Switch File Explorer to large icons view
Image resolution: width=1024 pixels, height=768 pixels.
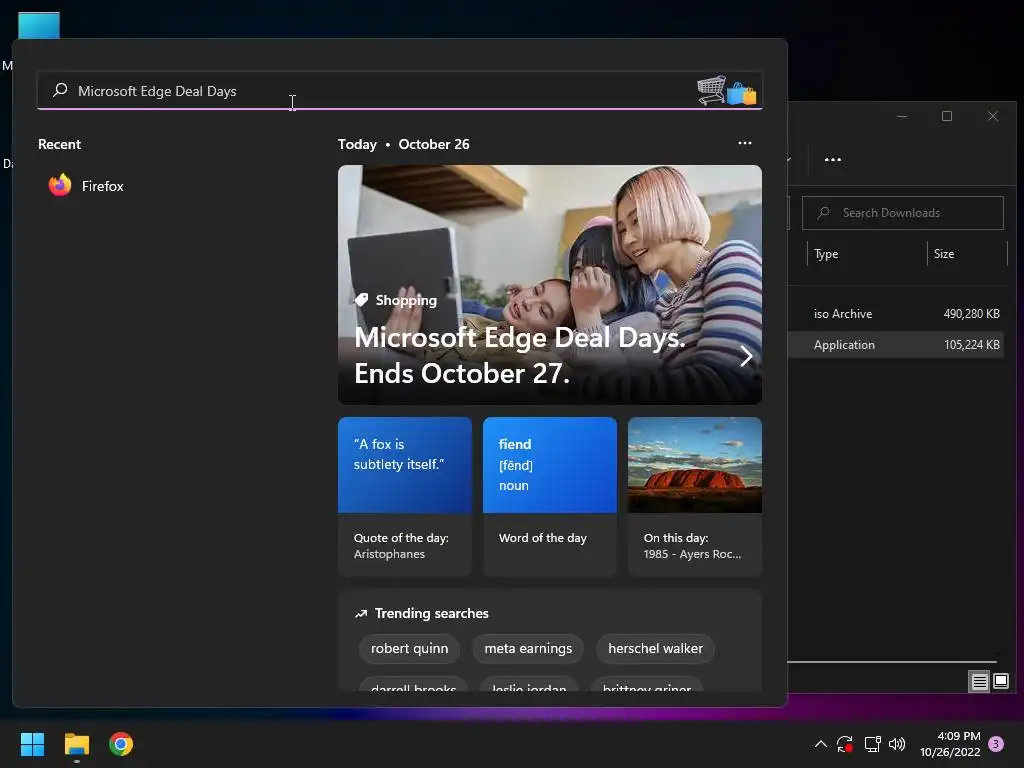1000,682
